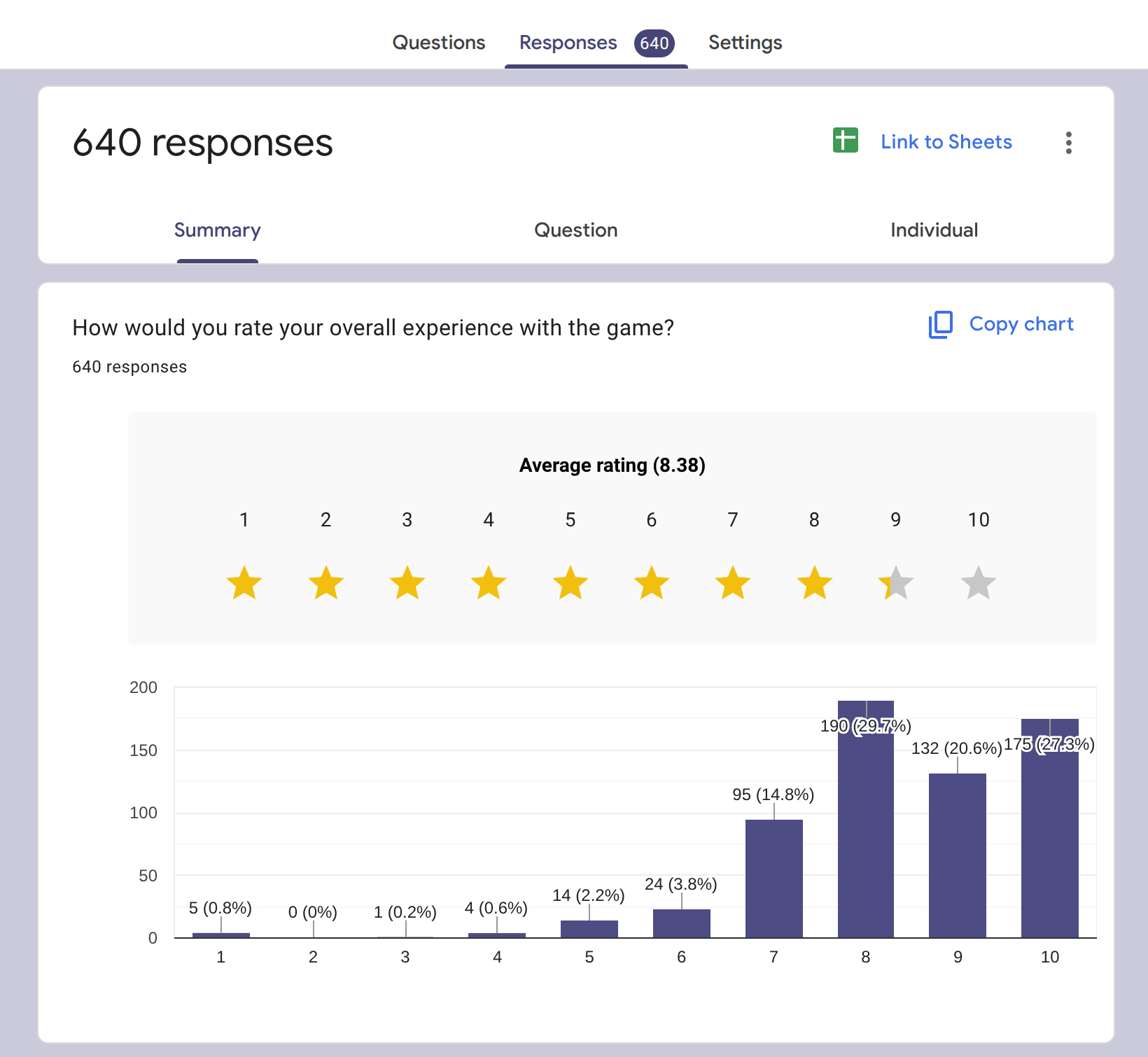This screenshot has width=1148, height=1057.
Task: Show the Individual responses tab
Action: click(934, 230)
